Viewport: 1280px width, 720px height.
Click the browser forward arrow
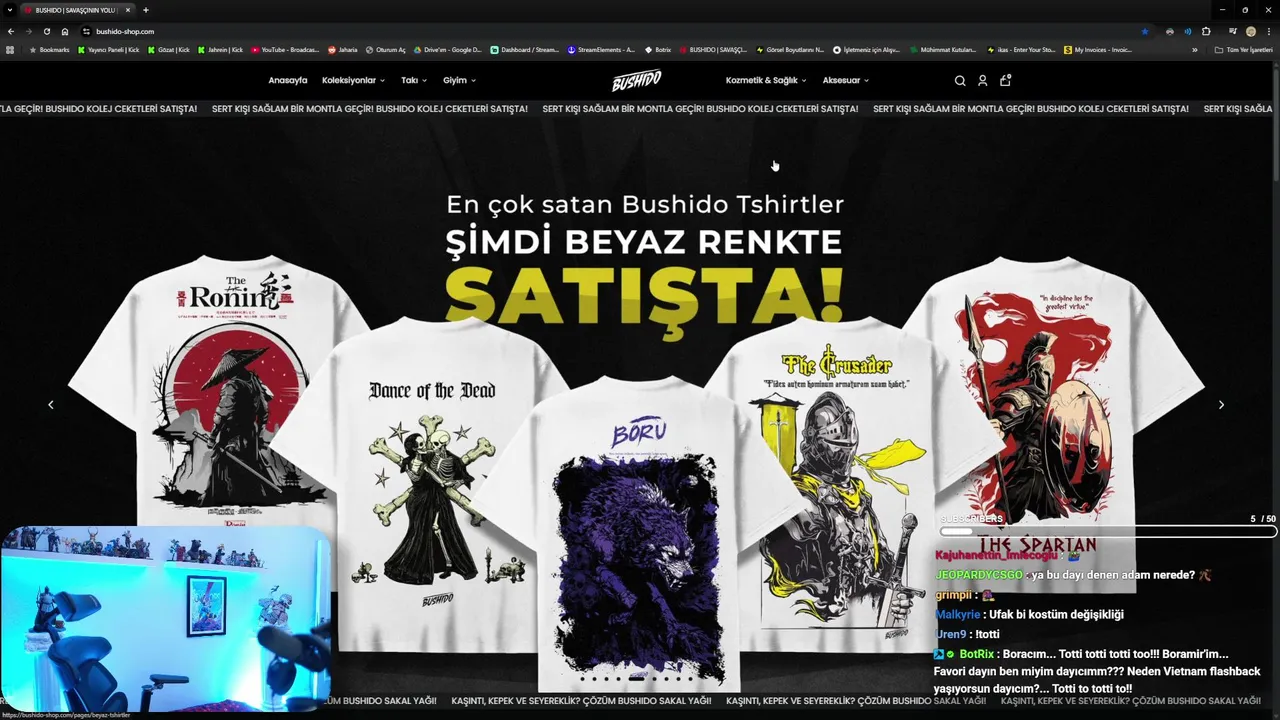click(29, 31)
